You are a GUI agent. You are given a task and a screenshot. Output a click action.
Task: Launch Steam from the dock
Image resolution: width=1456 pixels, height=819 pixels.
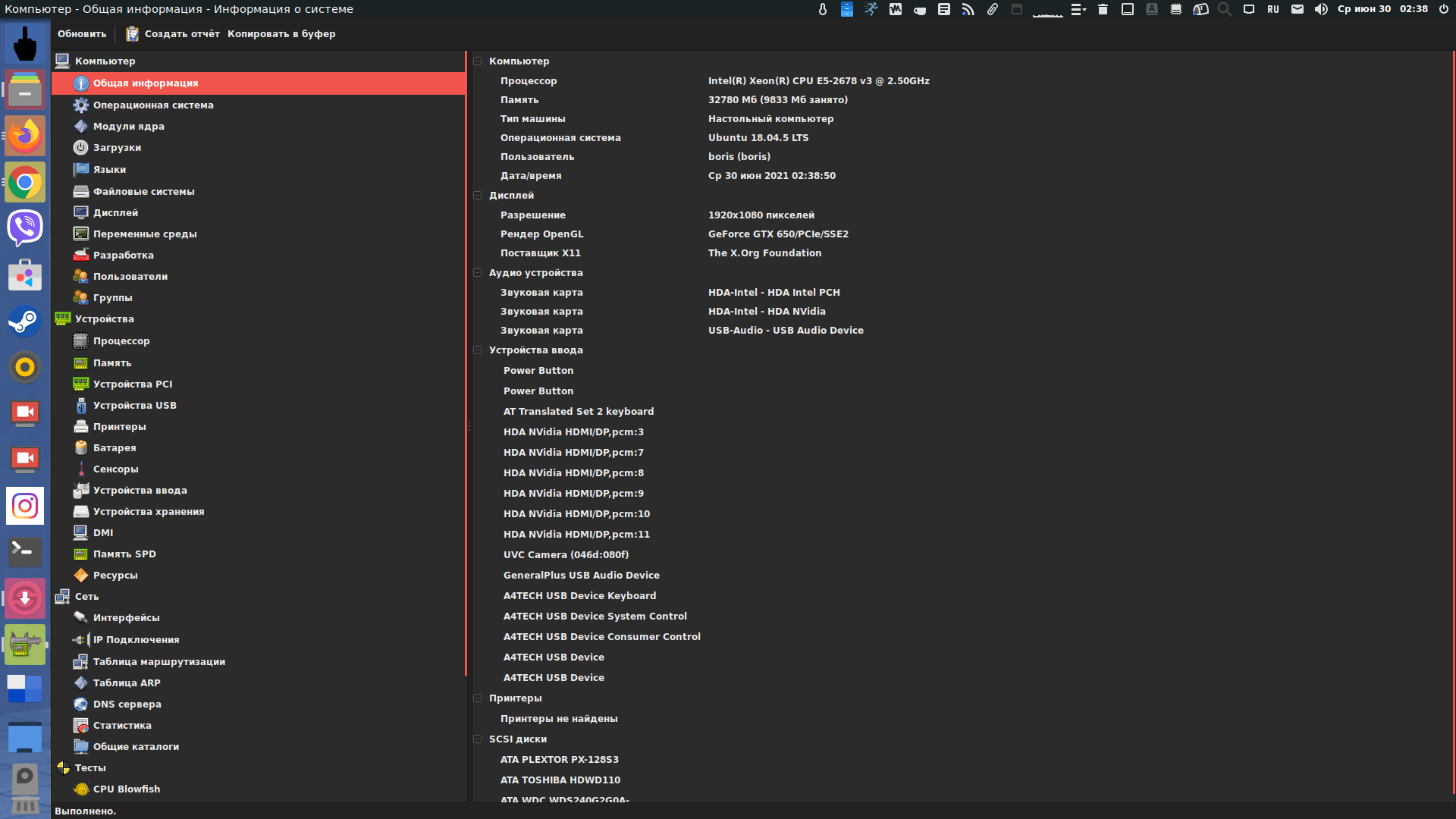pyautogui.click(x=25, y=322)
